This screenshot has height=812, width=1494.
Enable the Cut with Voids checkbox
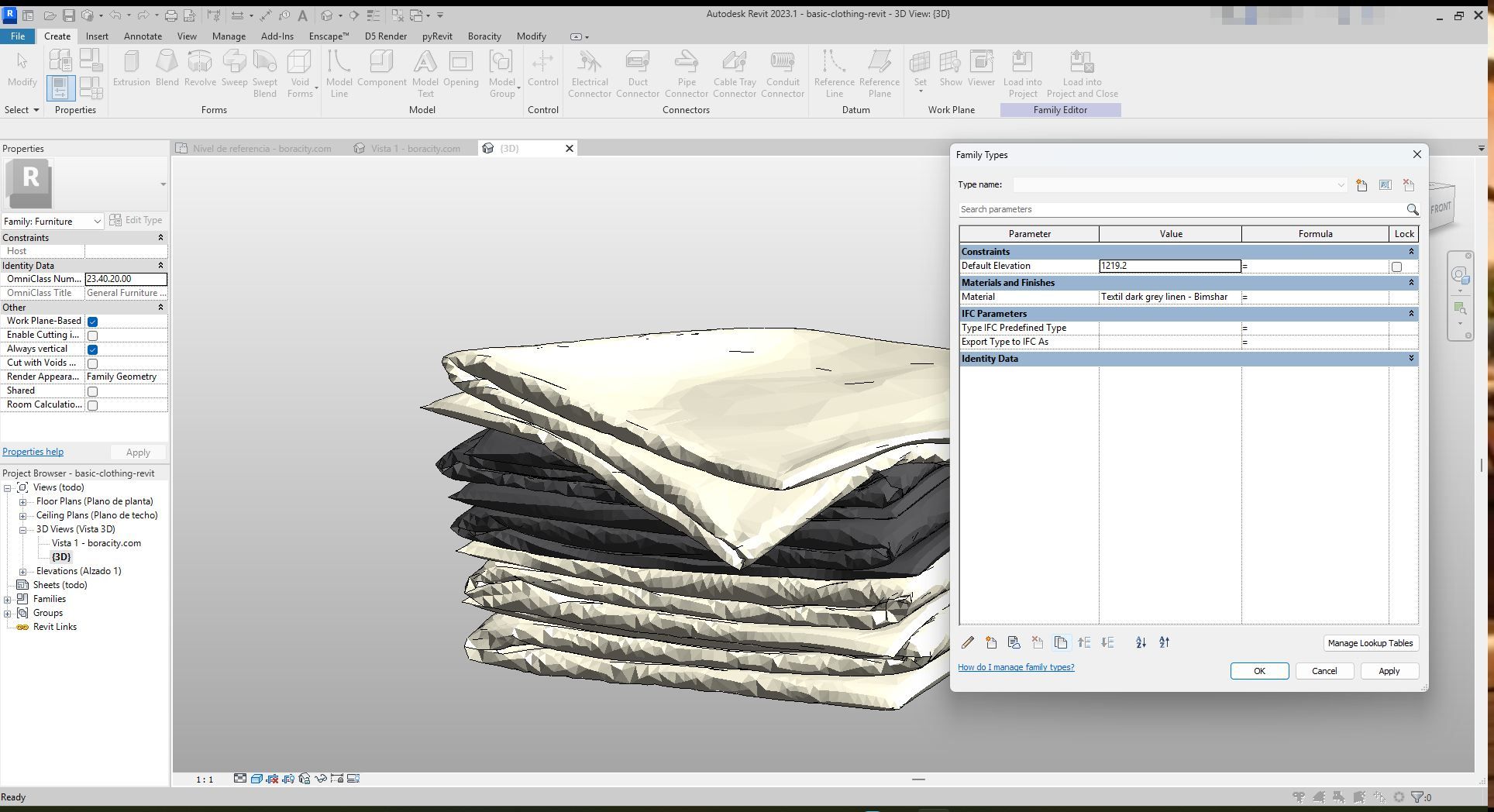(93, 363)
